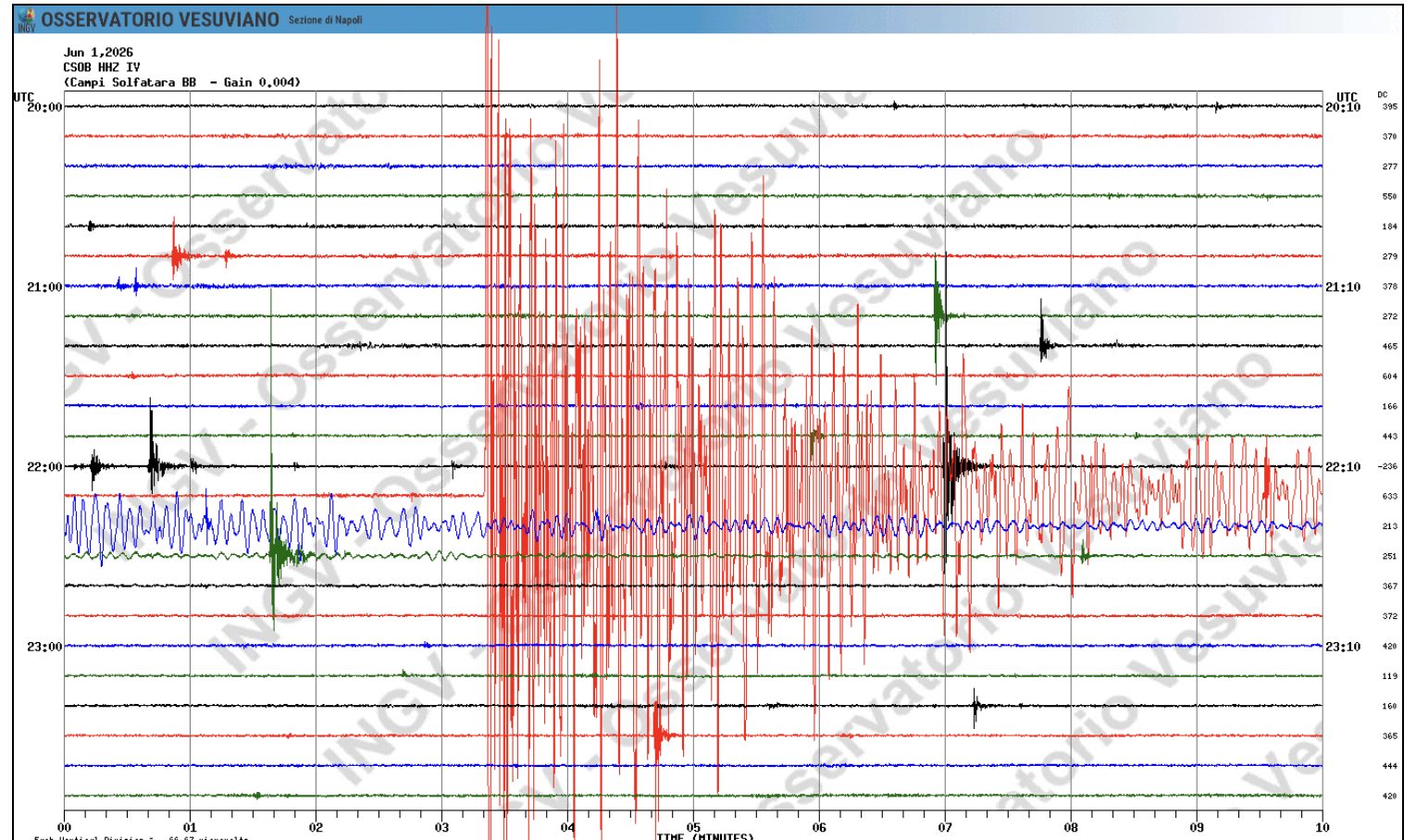Click DC value 604
1416x840 pixels.
(x=1390, y=377)
